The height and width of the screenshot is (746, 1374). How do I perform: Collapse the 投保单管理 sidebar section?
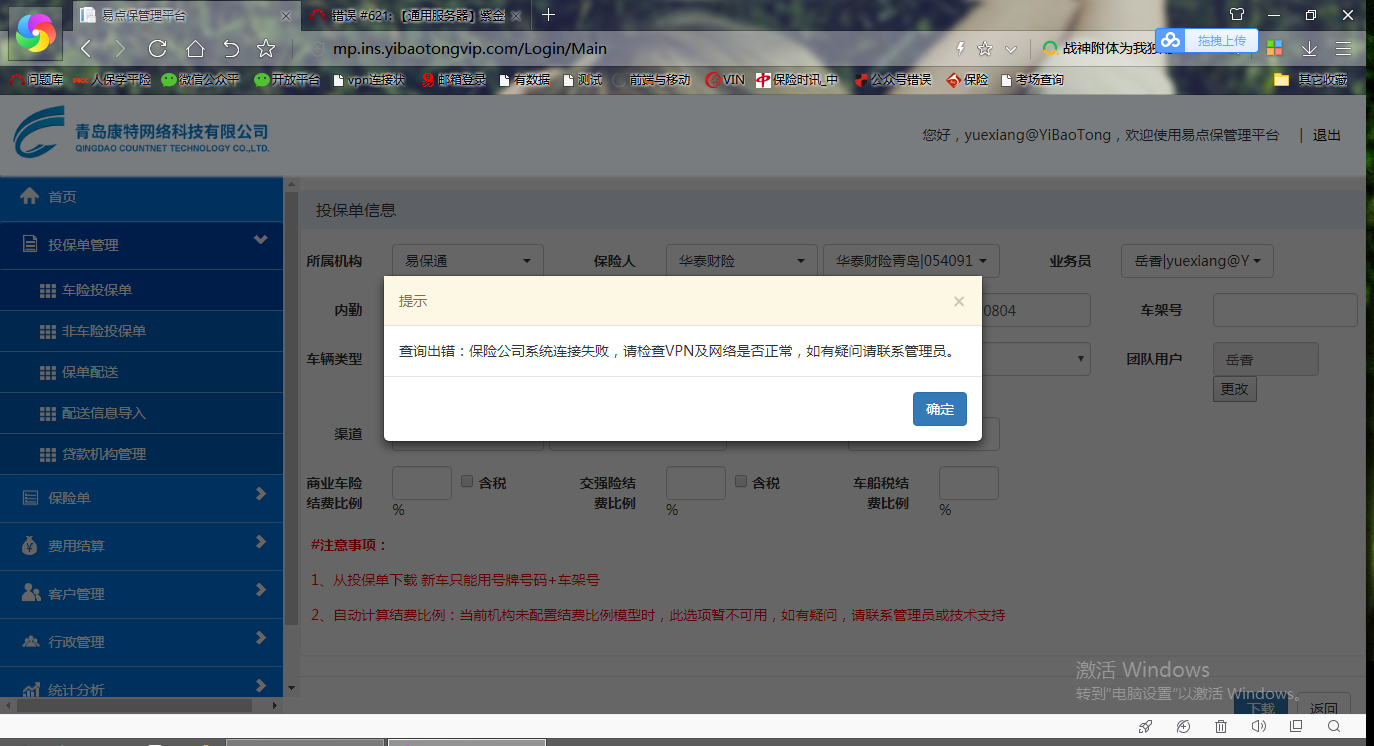point(142,245)
